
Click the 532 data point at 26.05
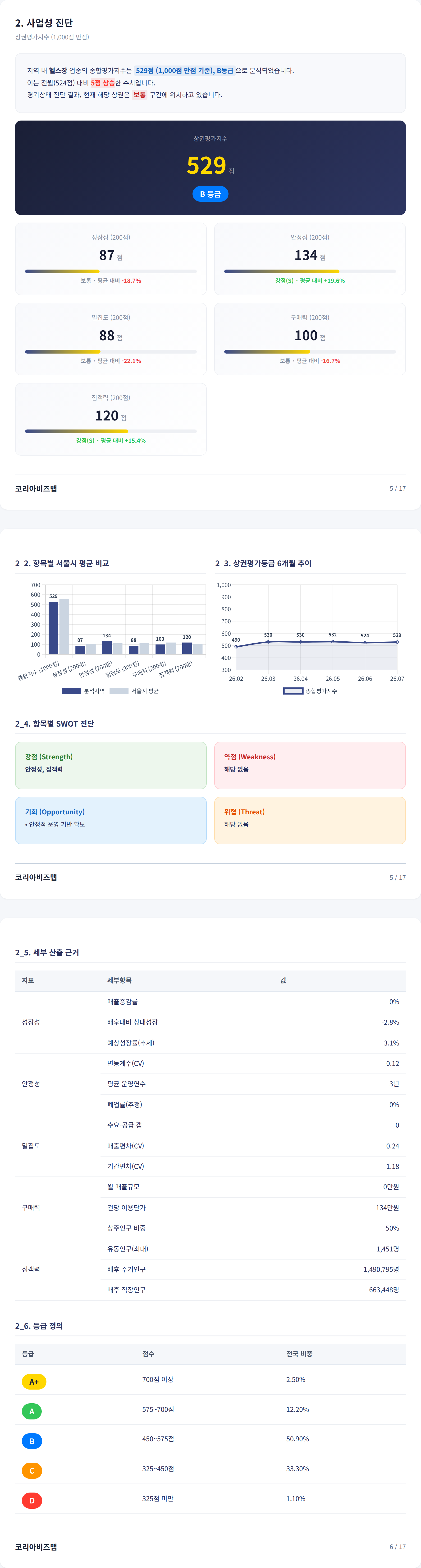pos(333,642)
